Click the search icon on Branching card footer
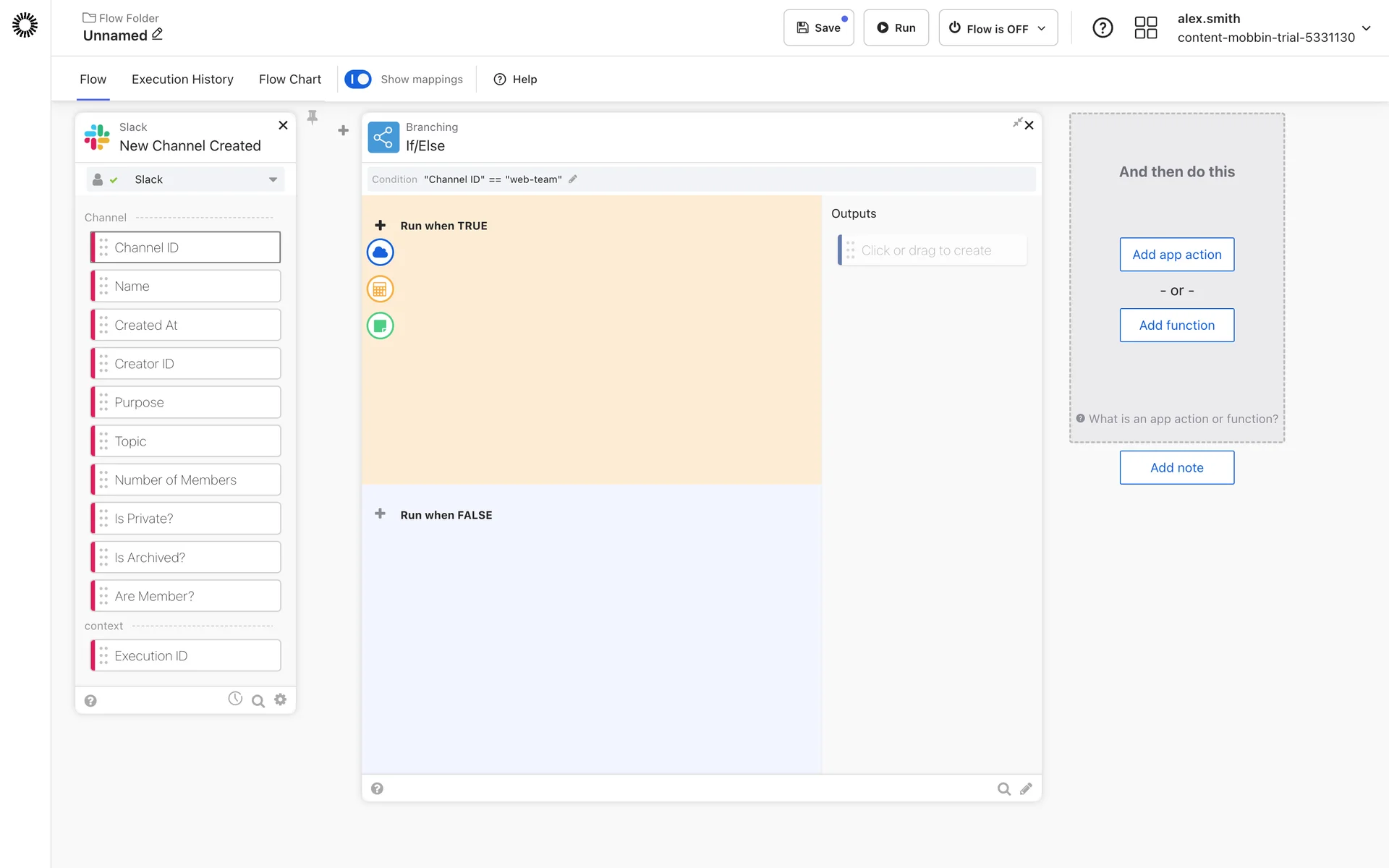Viewport: 1389px width, 868px height. [1003, 789]
